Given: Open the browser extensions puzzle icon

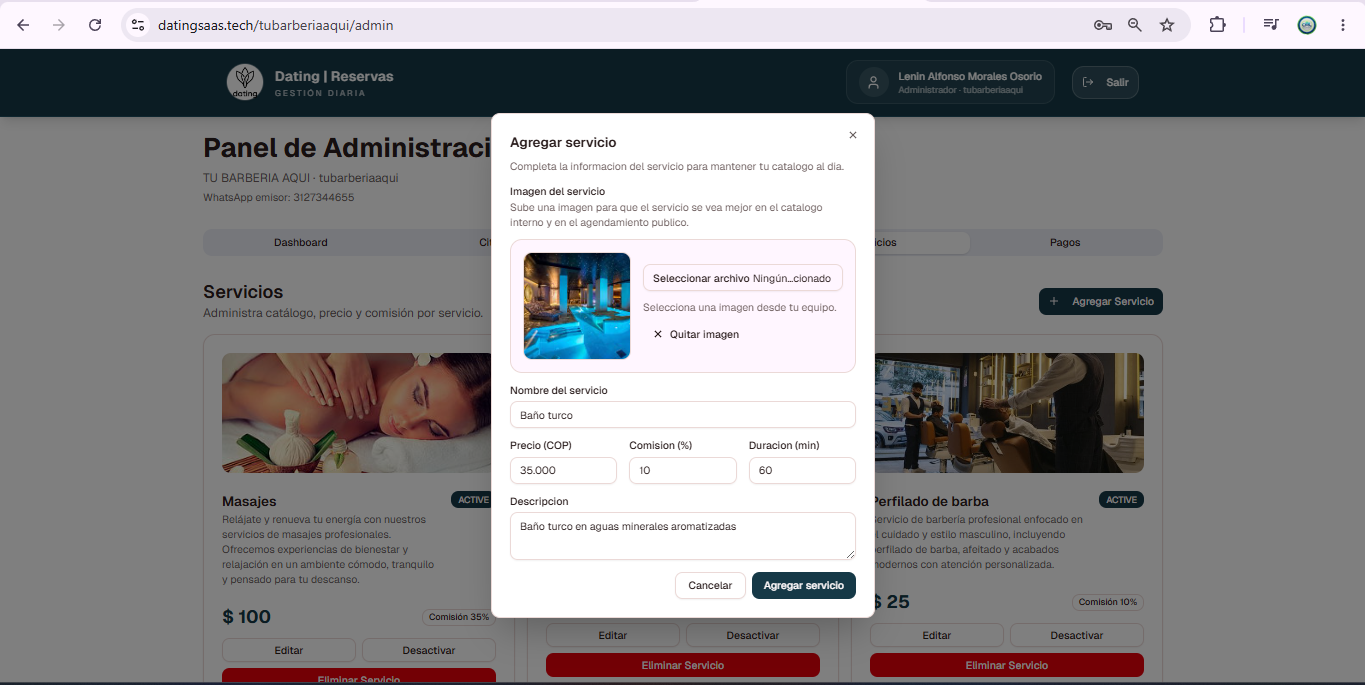Looking at the screenshot, I should pyautogui.click(x=1217, y=25).
